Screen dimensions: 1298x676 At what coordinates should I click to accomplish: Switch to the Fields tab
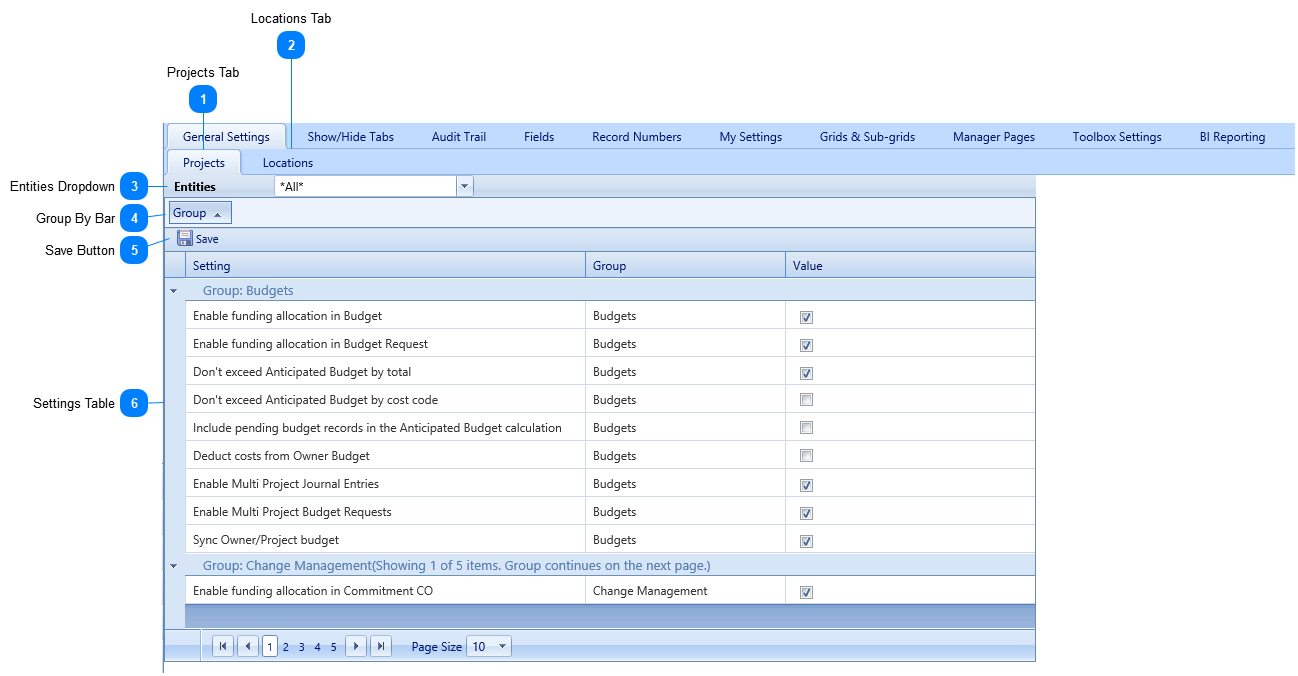[x=539, y=137]
